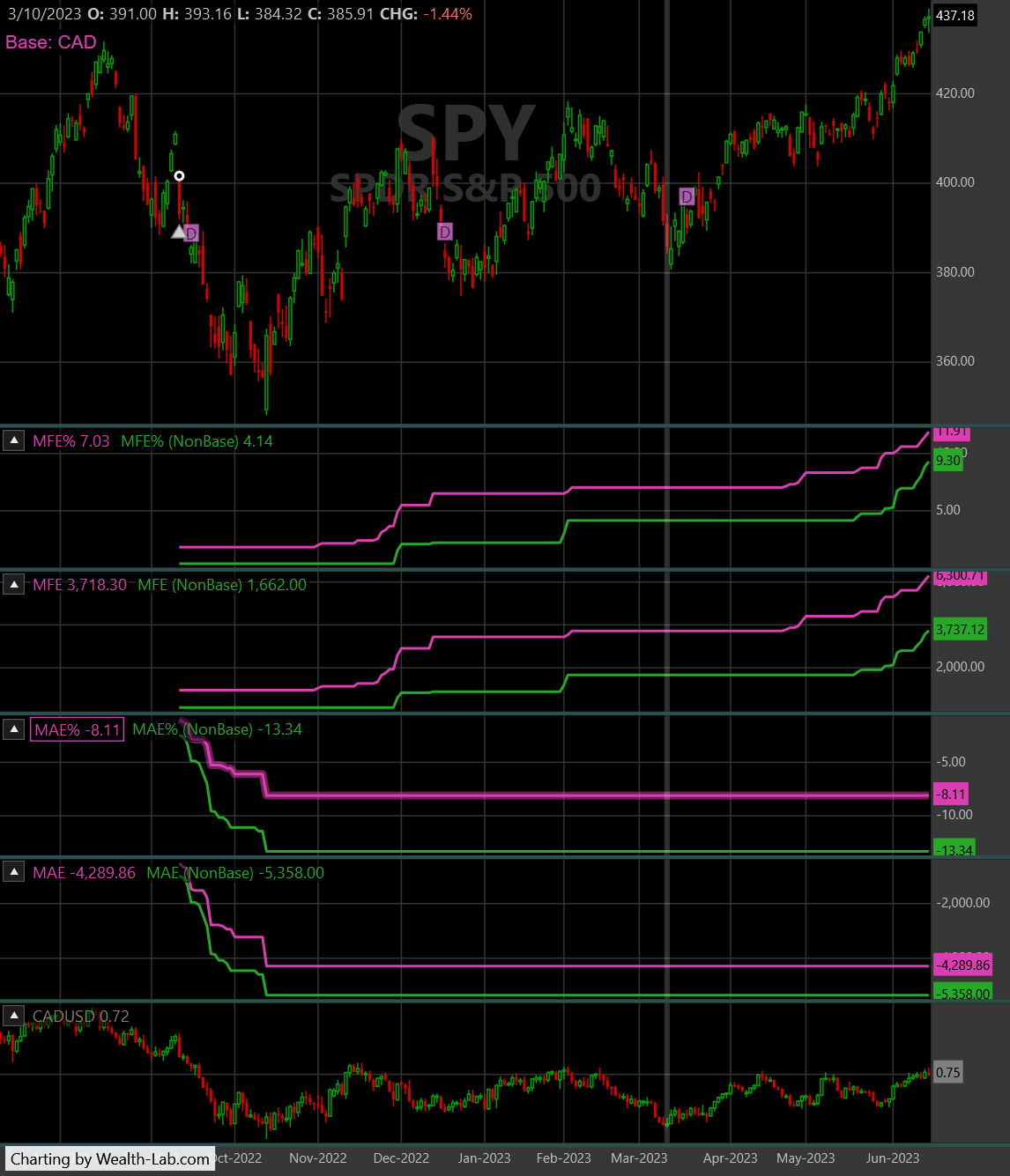The width and height of the screenshot is (1010, 1176).
Task: Select the MFE (NonBase) 1,662.00 label
Action: coord(223,585)
